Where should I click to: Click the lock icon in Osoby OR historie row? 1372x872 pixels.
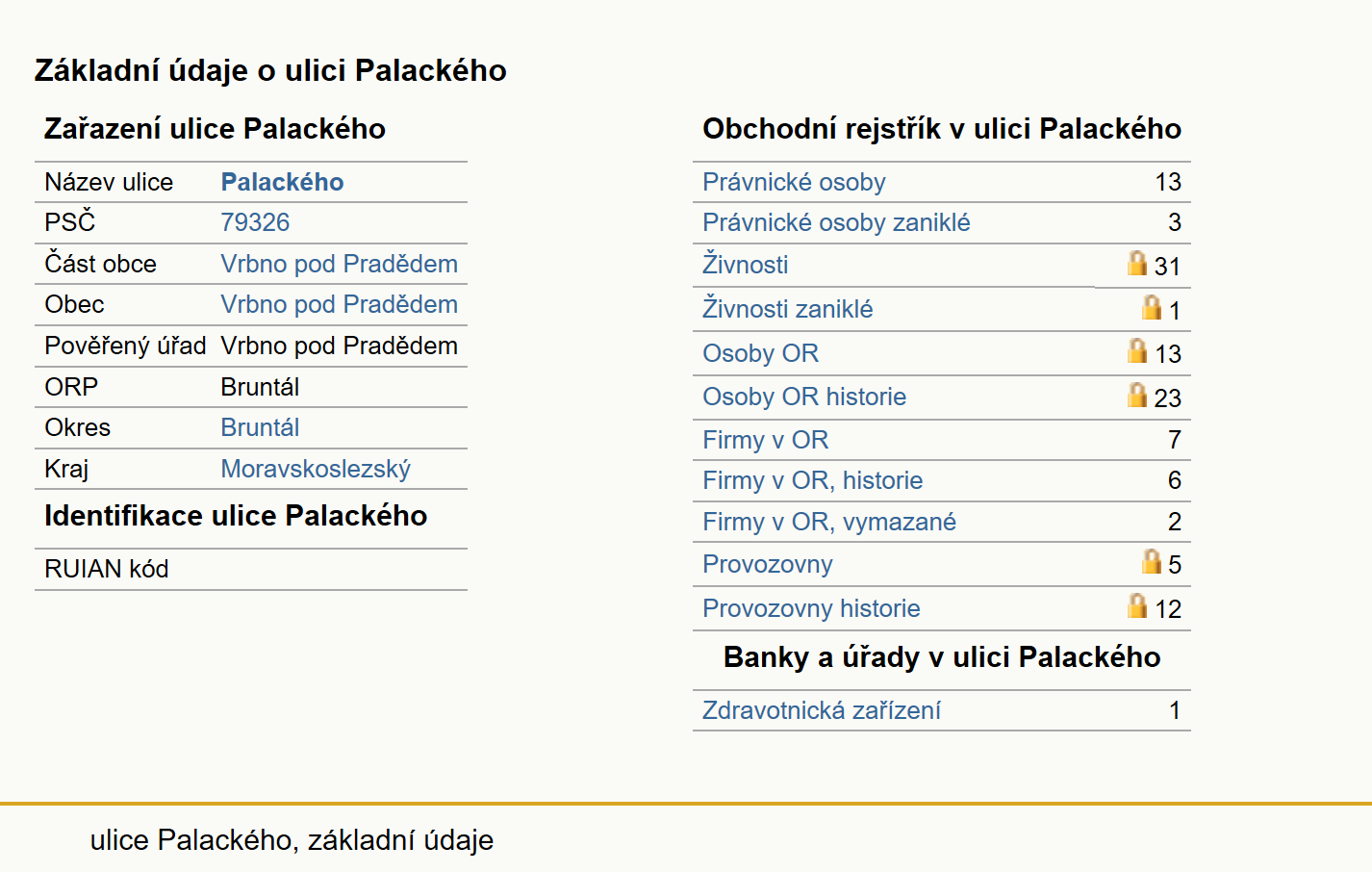[x=1137, y=395]
